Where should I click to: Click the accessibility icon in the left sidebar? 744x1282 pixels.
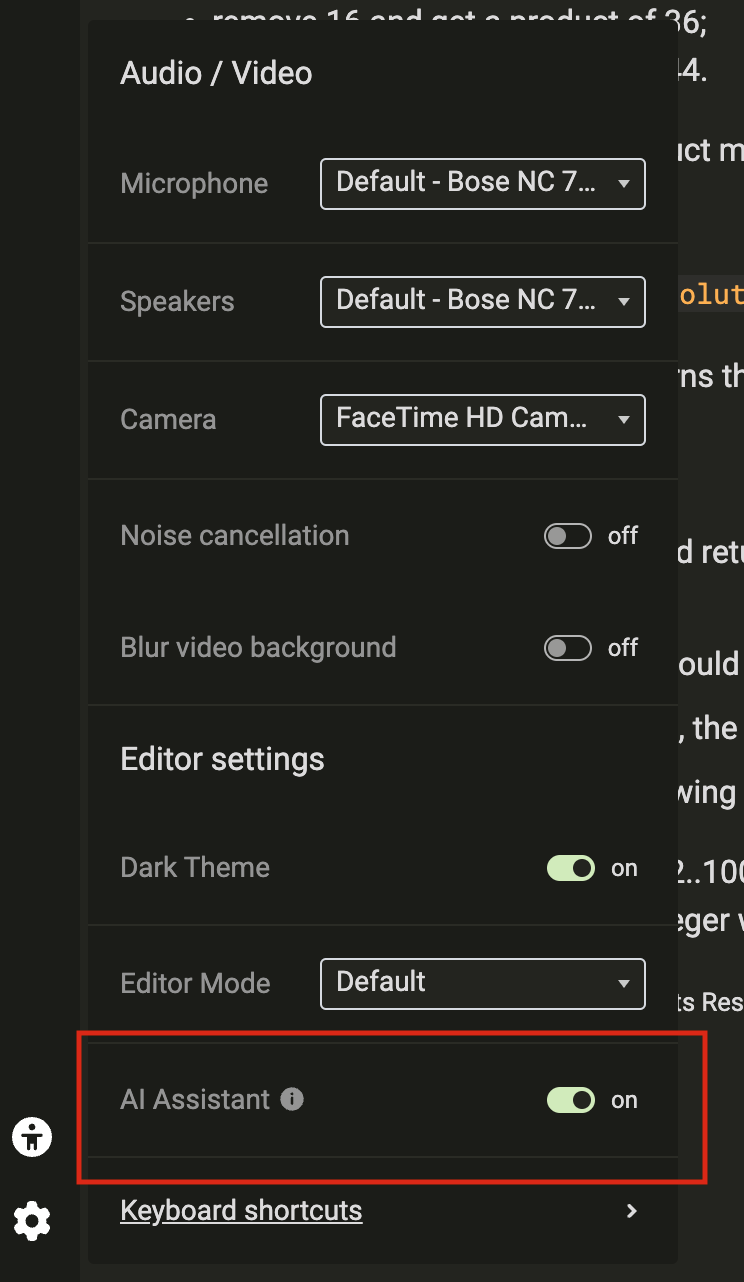tap(33, 1137)
